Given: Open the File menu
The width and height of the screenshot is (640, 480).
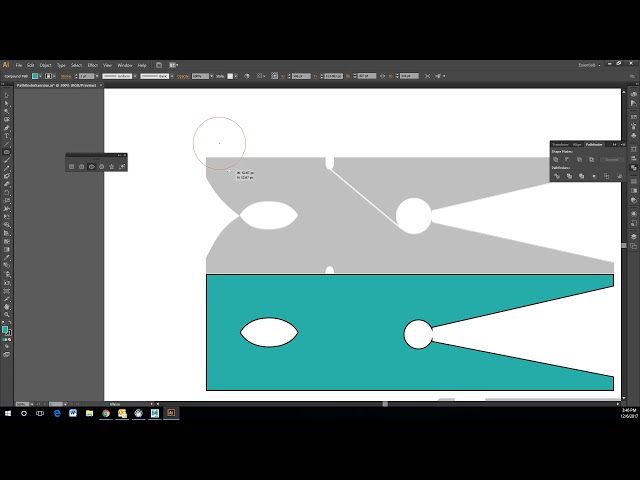Looking at the screenshot, I should (x=19, y=65).
